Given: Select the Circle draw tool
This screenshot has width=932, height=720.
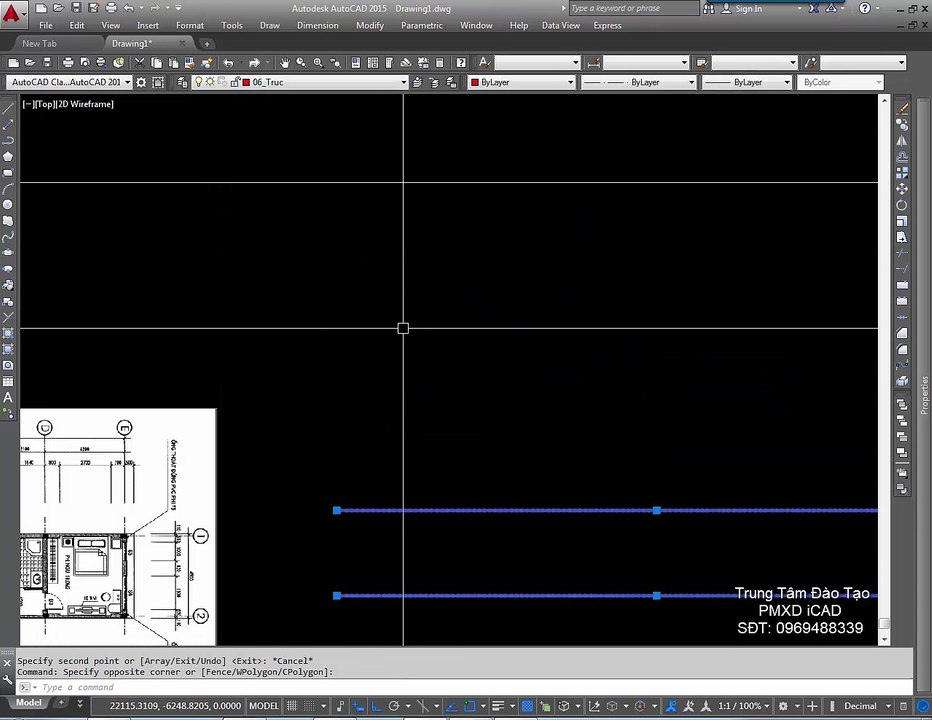Looking at the screenshot, I should (8, 205).
